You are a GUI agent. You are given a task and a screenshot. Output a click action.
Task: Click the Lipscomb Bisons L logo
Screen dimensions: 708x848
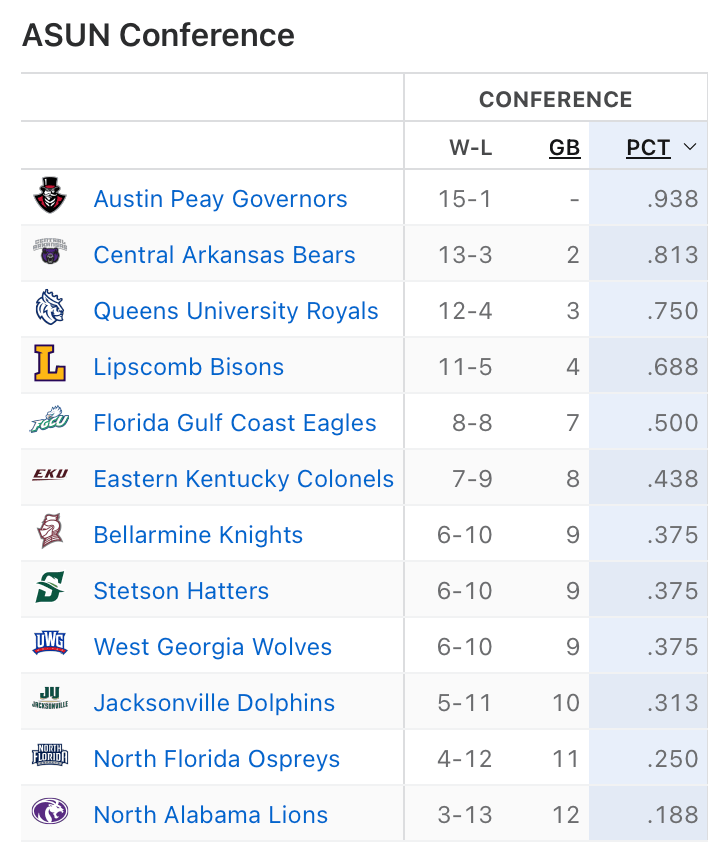point(49,365)
